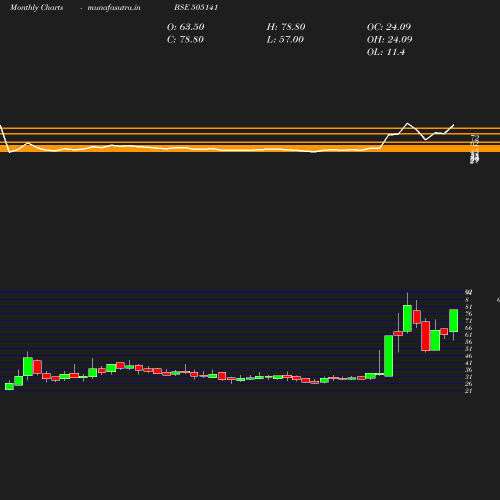Click the price axis label 71
500x500 pixels.
469,321
